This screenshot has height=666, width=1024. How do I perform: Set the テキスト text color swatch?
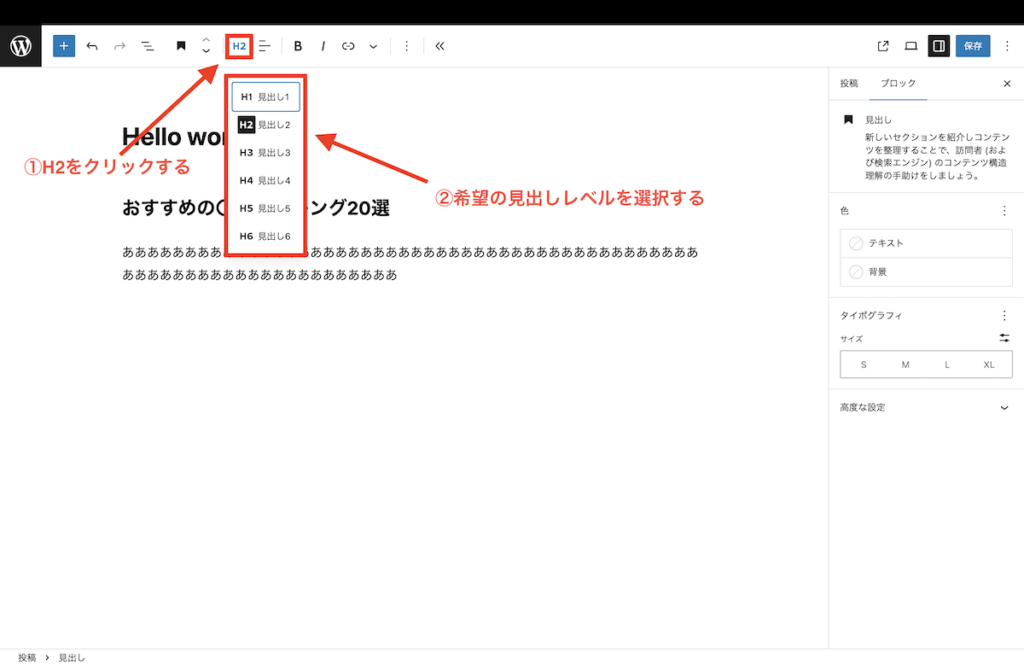coord(926,245)
